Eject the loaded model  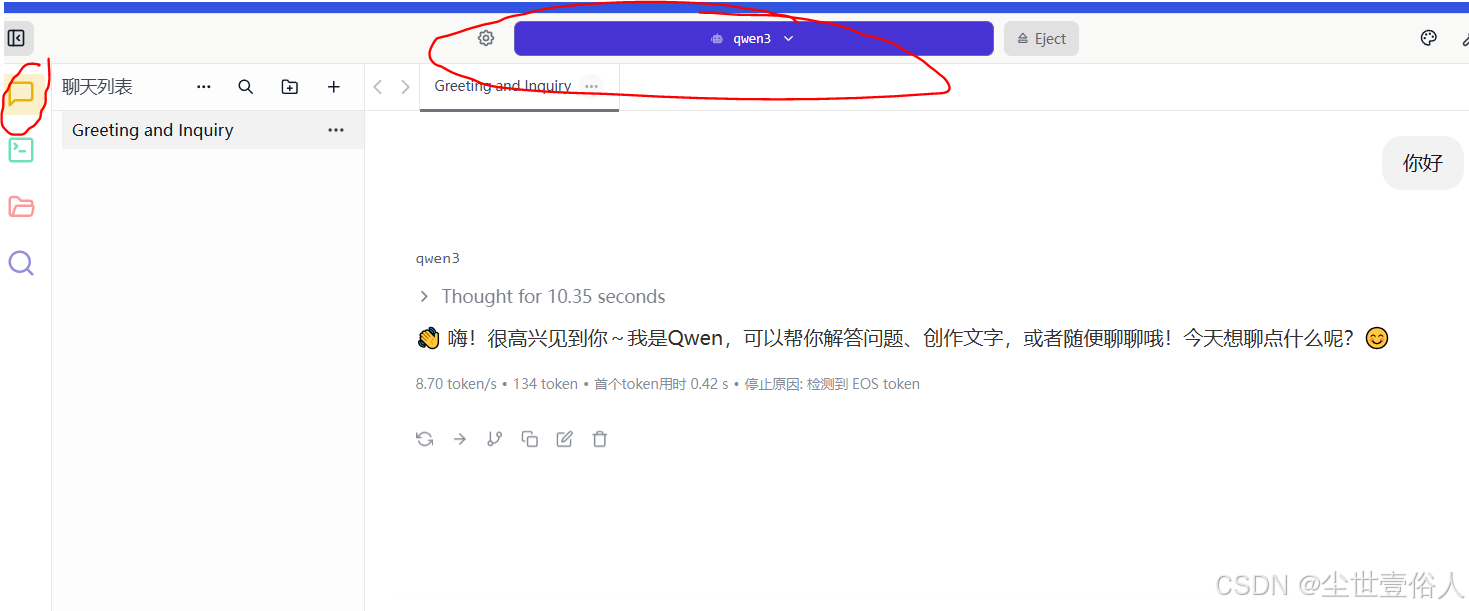click(x=1041, y=39)
